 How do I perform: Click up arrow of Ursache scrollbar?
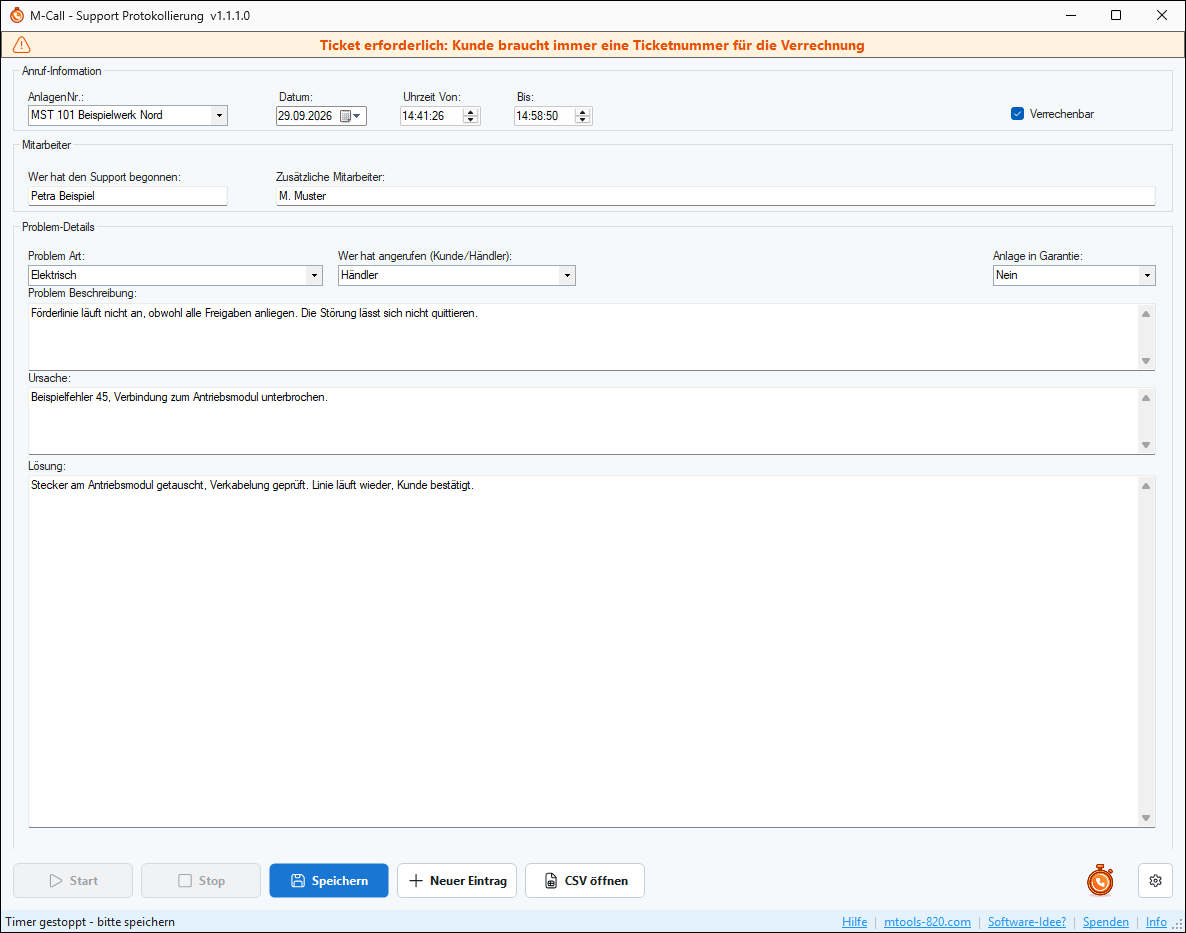[1146, 398]
